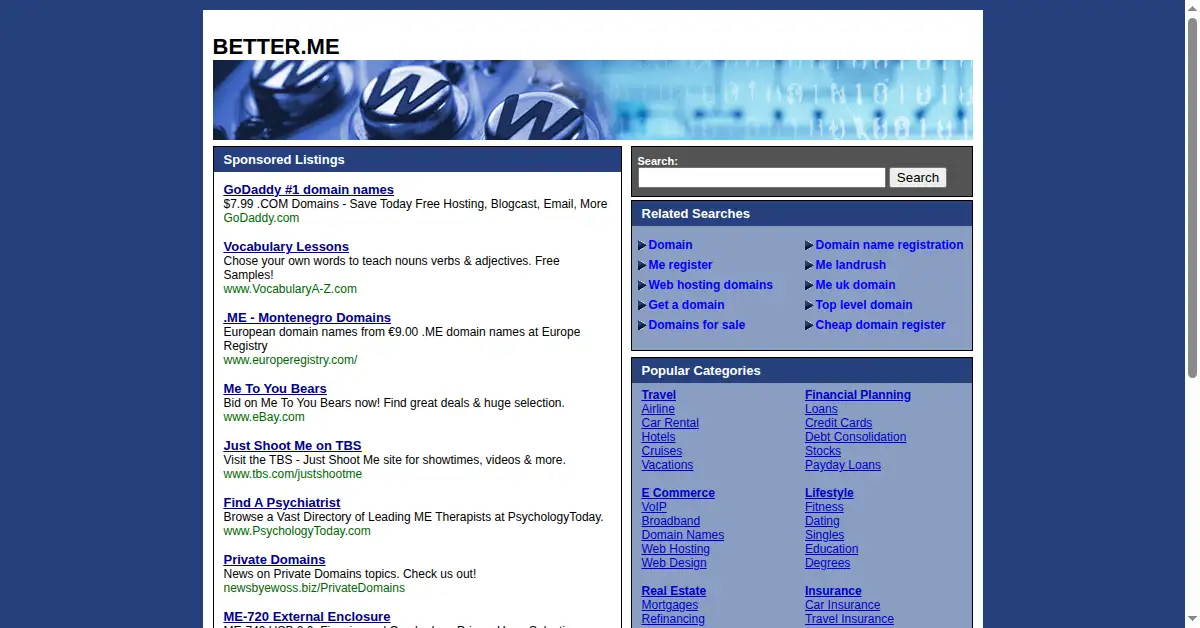Select Web hosting domains related search
The height and width of the screenshot is (628, 1200).
tap(710, 285)
